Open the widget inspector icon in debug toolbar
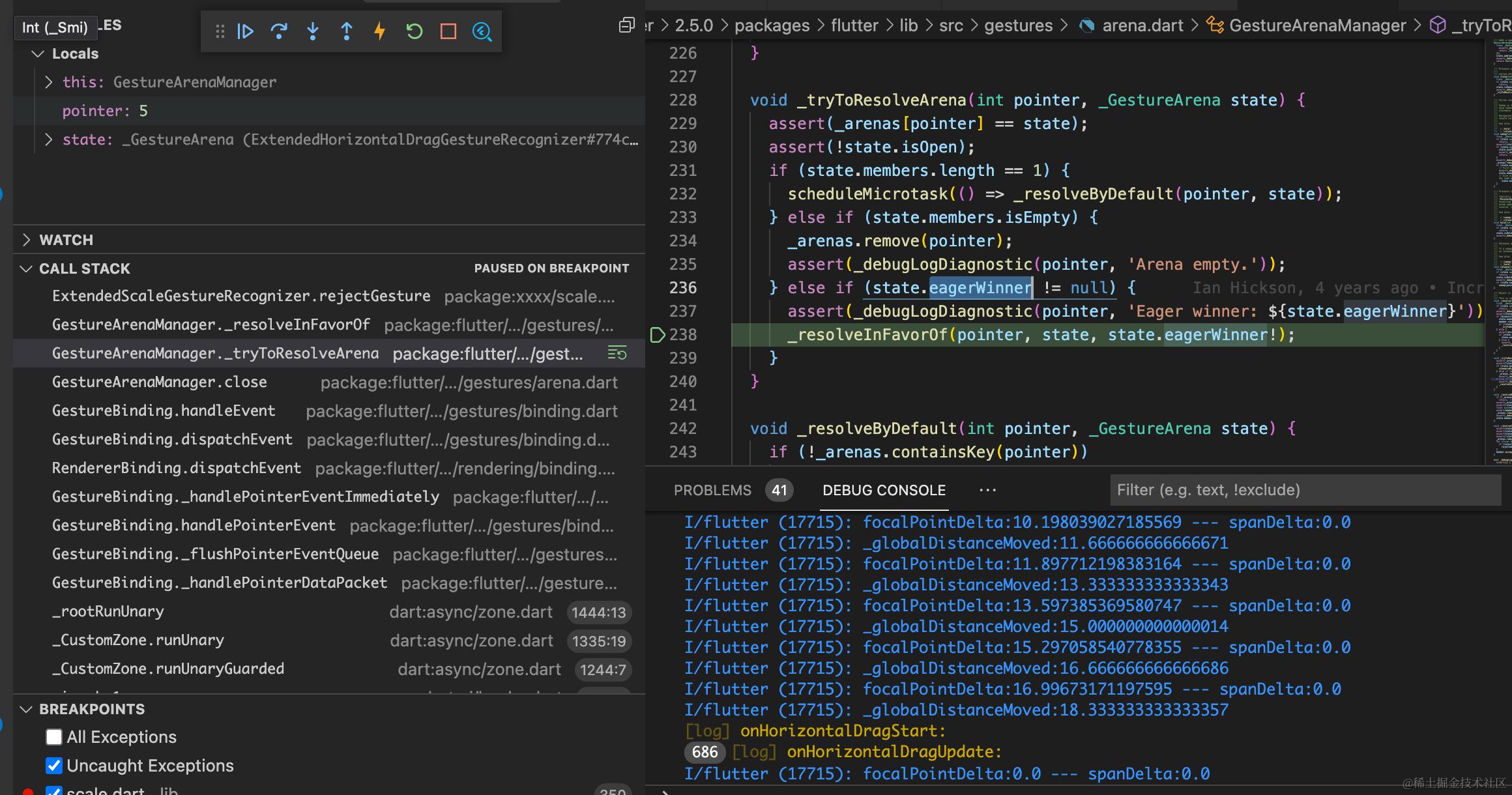The image size is (1512, 795). pos(482,31)
